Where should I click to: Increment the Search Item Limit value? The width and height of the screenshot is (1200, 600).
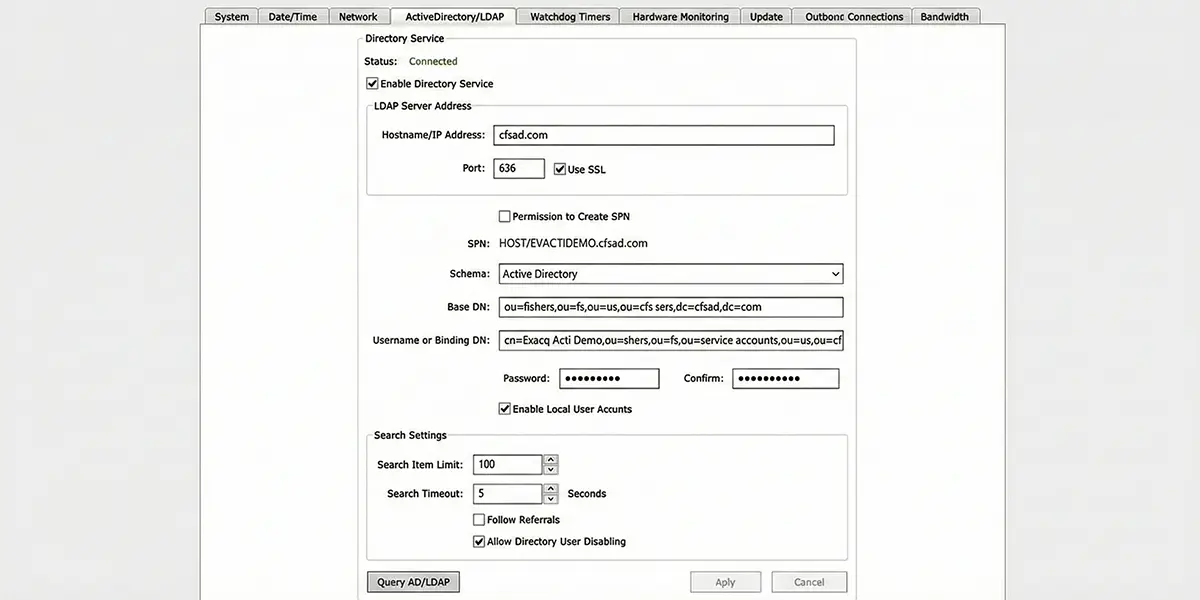(552, 460)
